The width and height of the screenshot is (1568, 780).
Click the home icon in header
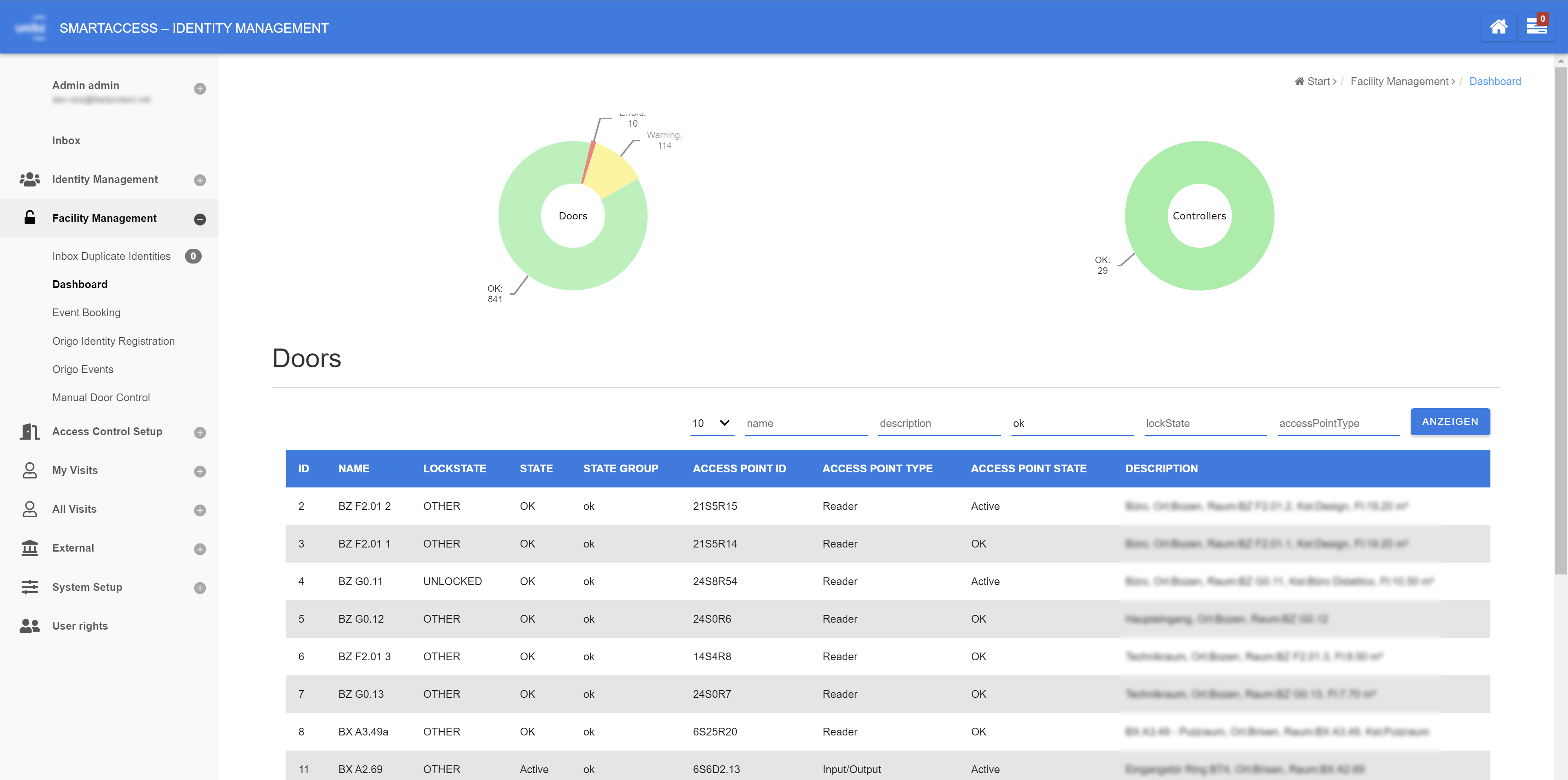point(1498,27)
